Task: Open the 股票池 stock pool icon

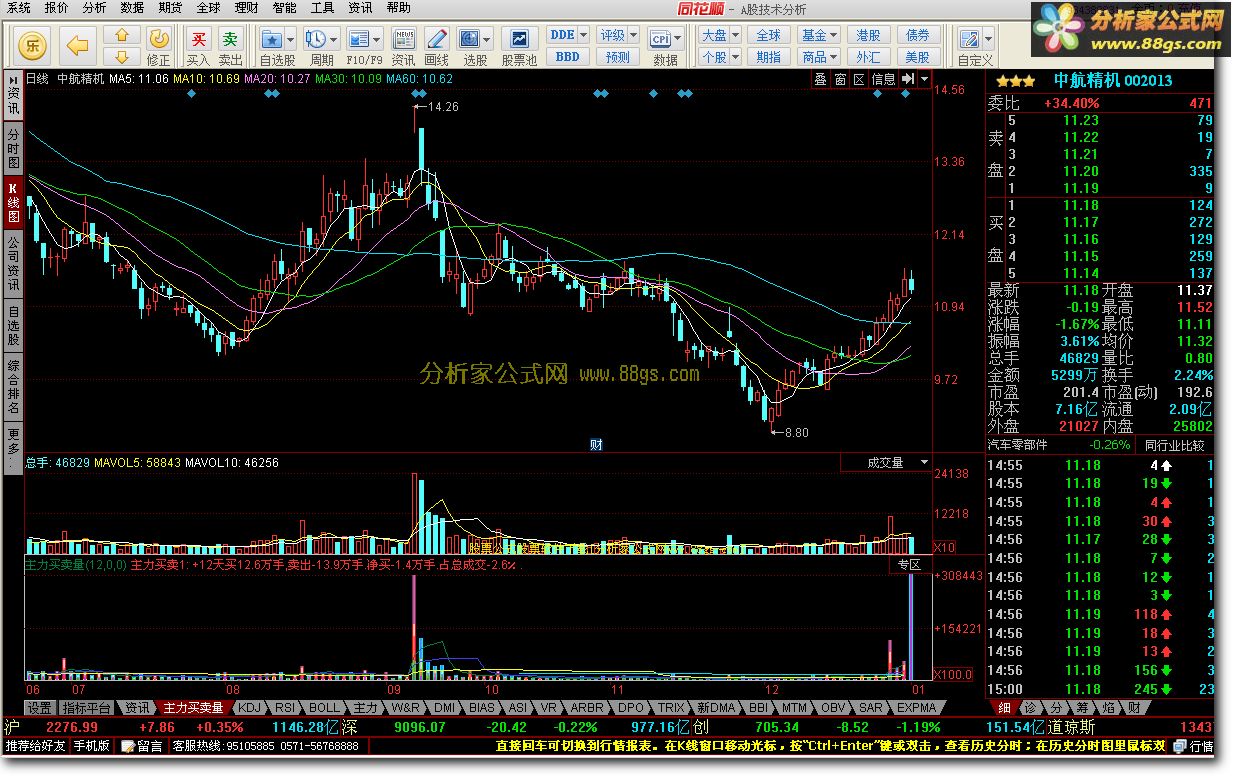Action: point(519,39)
